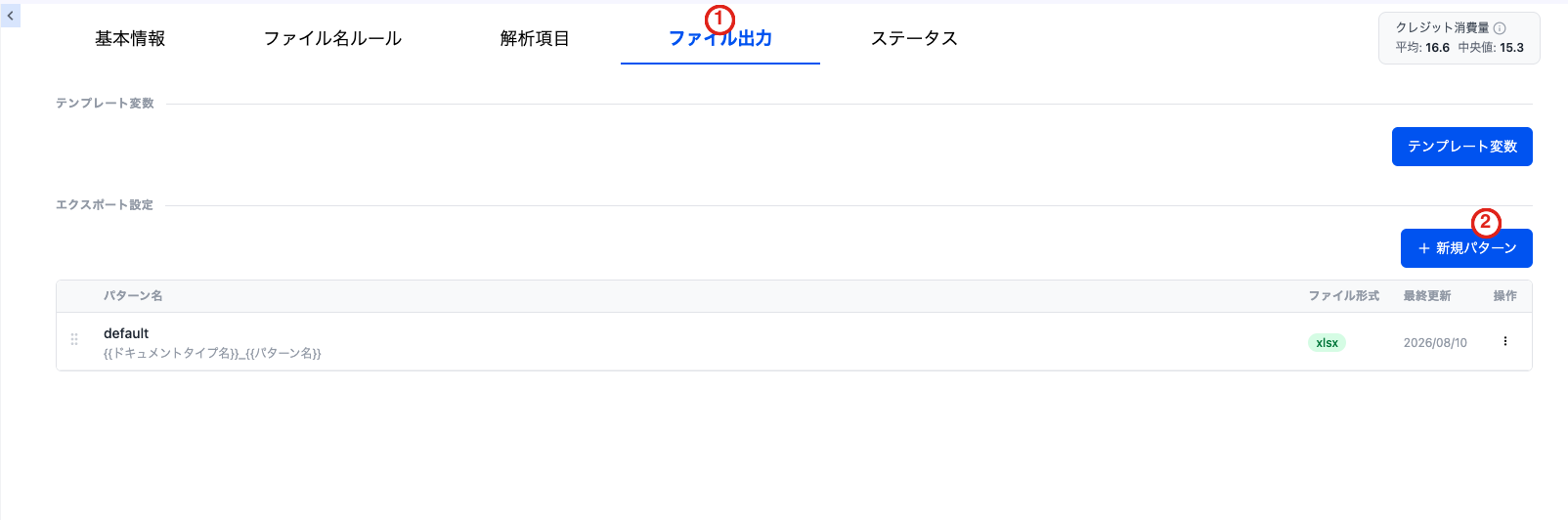Click the パターン名 column header
1568x520 pixels.
[133, 296]
